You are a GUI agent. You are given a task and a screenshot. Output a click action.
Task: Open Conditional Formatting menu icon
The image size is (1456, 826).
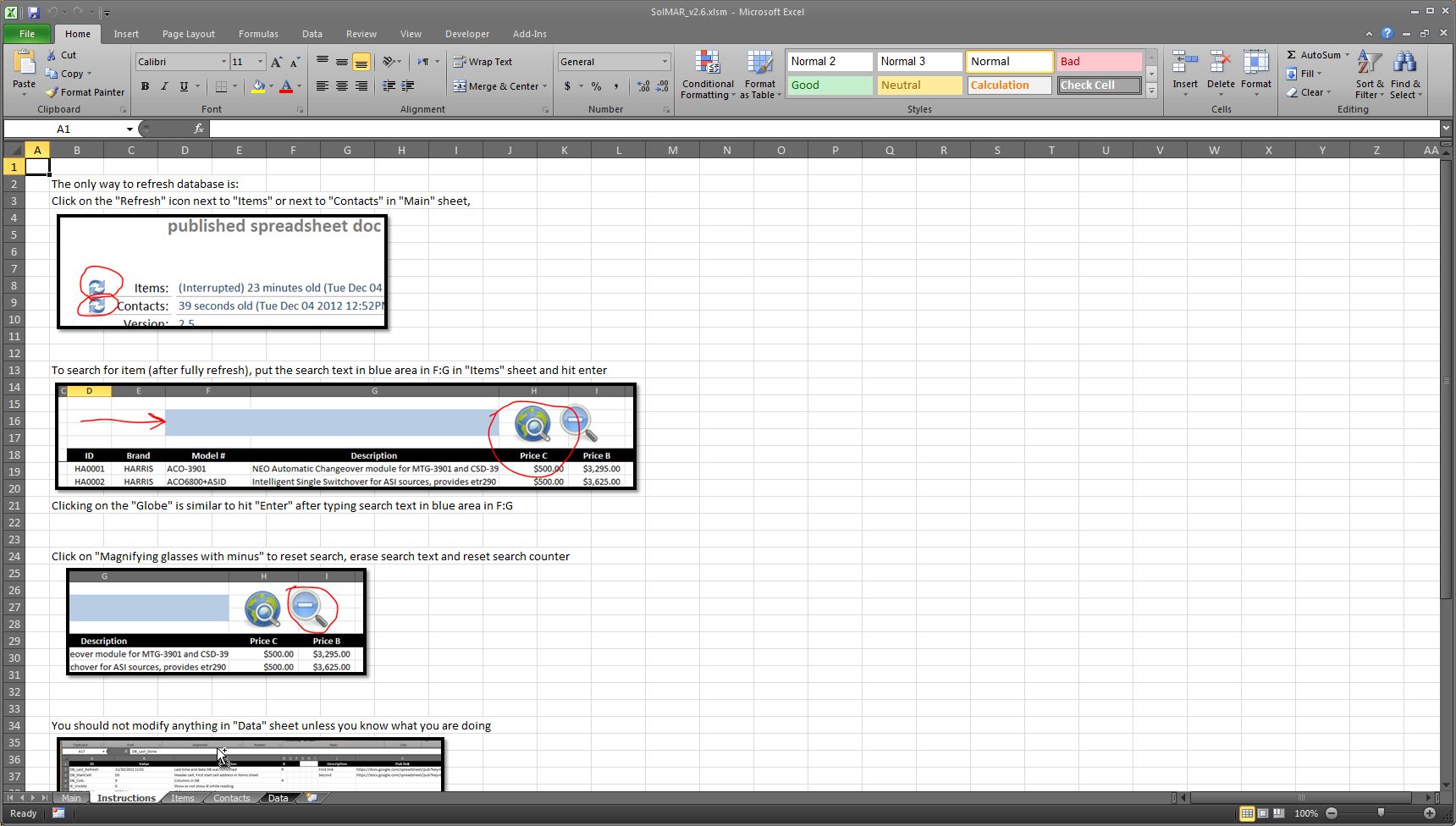[x=707, y=63]
